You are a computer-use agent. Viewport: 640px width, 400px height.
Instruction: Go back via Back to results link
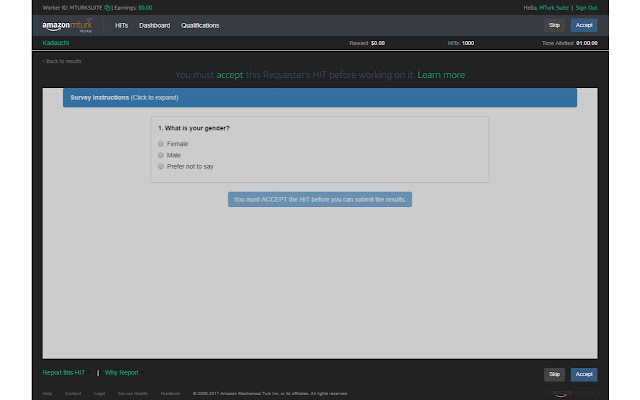click(x=63, y=61)
